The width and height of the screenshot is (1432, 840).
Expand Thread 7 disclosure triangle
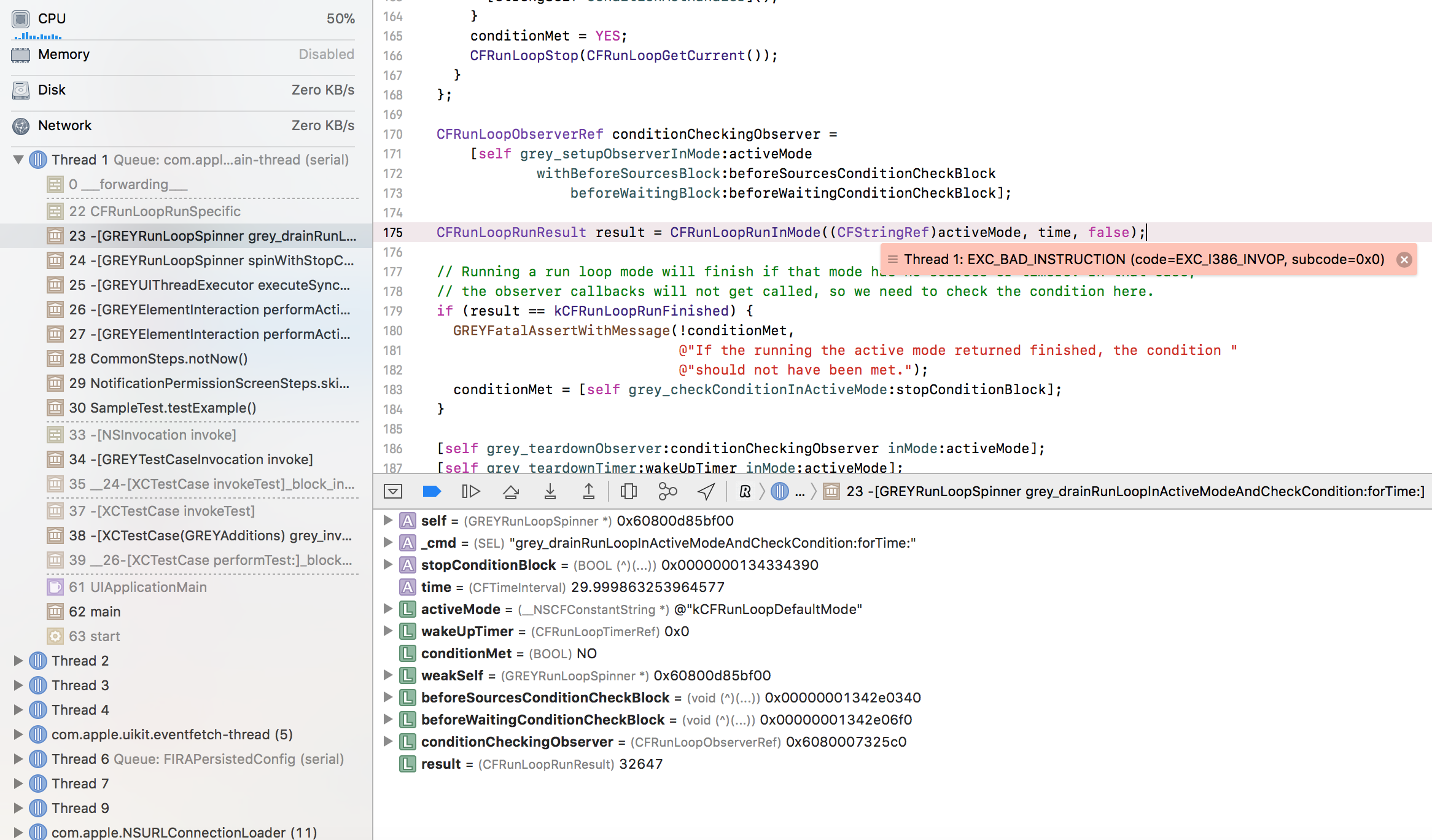click(x=18, y=784)
